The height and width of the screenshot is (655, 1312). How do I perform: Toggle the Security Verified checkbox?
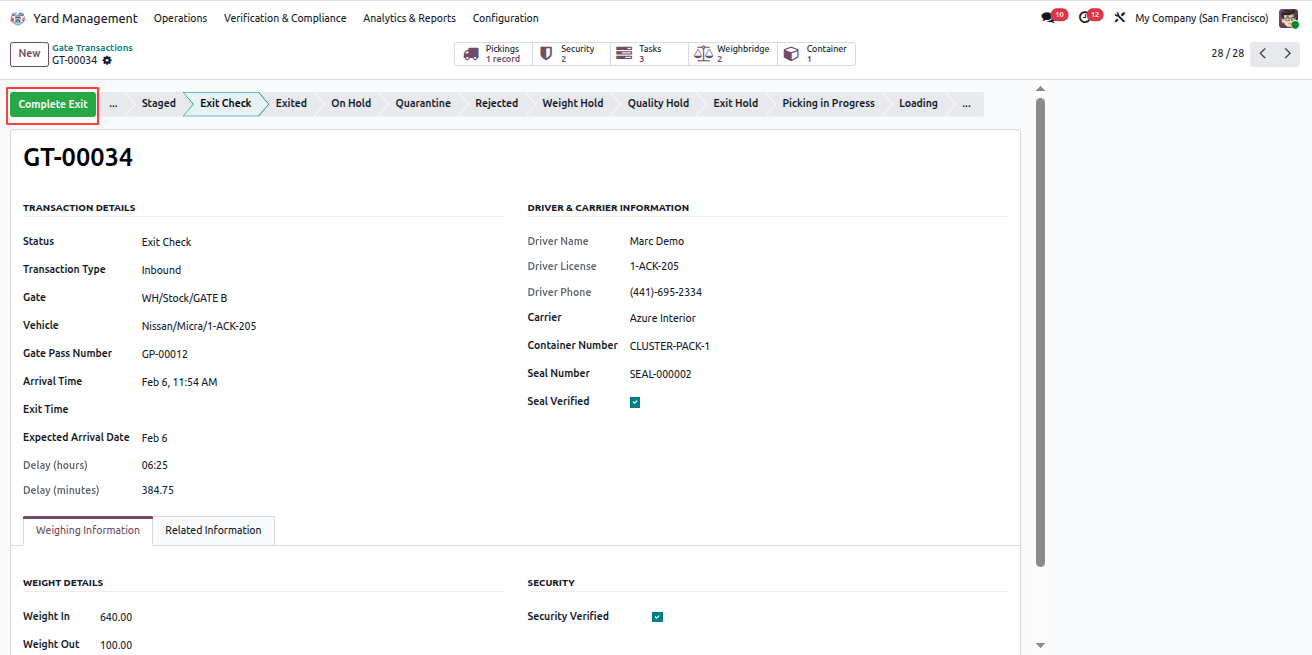(x=657, y=617)
